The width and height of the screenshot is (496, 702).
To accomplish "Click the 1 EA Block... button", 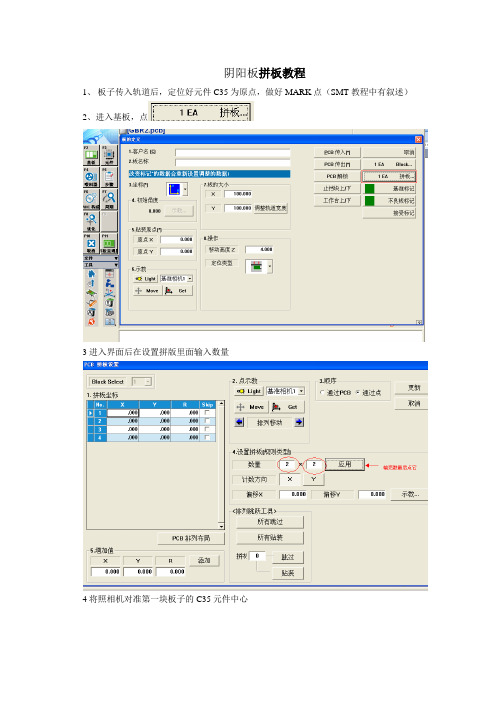I will (x=389, y=164).
